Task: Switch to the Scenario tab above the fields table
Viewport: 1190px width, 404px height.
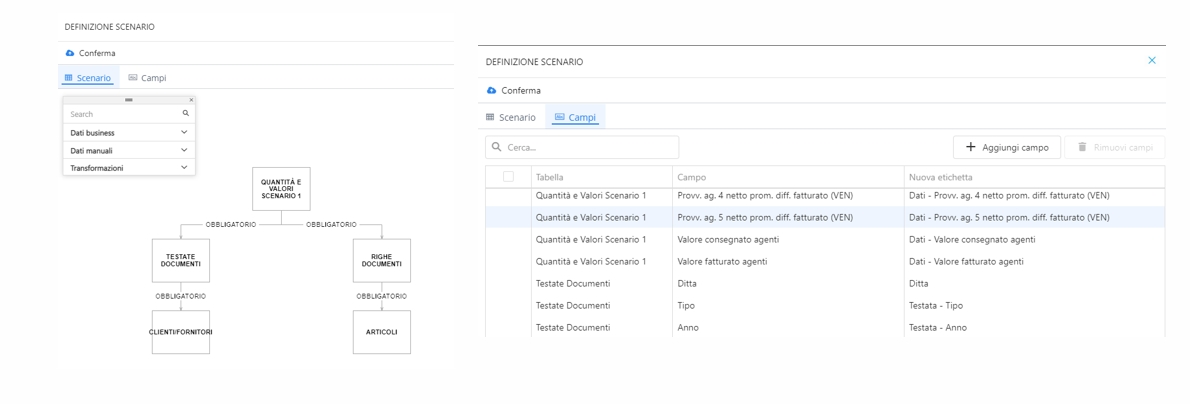Action: [x=510, y=117]
